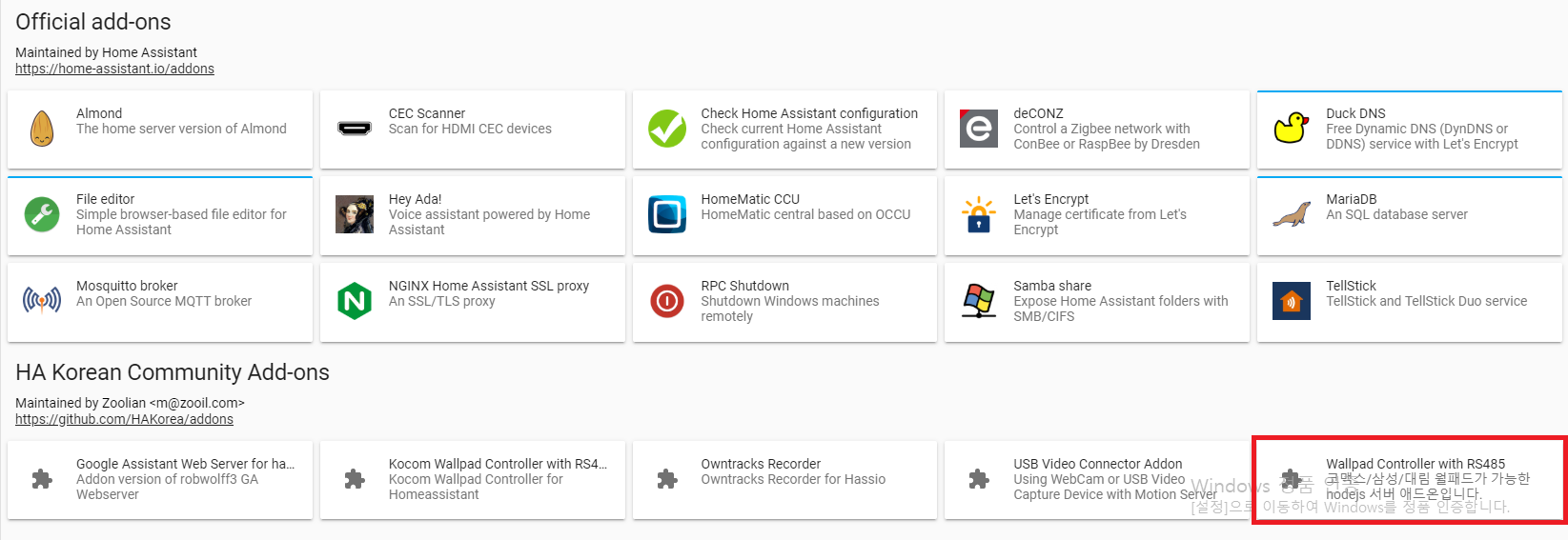This screenshot has width=1568, height=540.
Task: Click 'Owntracks Recorder for Hassio' description
Action: pos(793,479)
